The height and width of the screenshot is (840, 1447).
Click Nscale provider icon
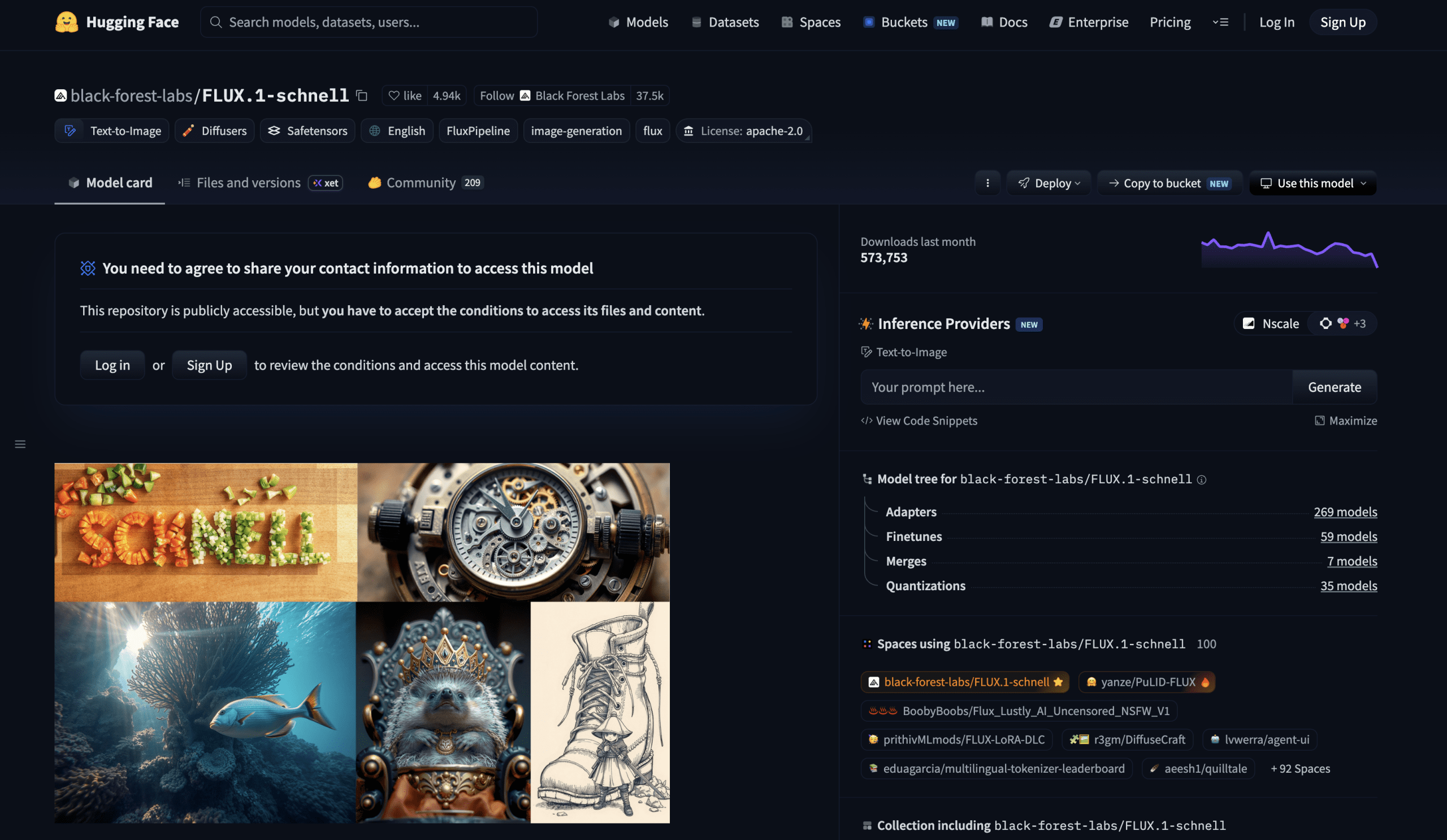coord(1249,323)
